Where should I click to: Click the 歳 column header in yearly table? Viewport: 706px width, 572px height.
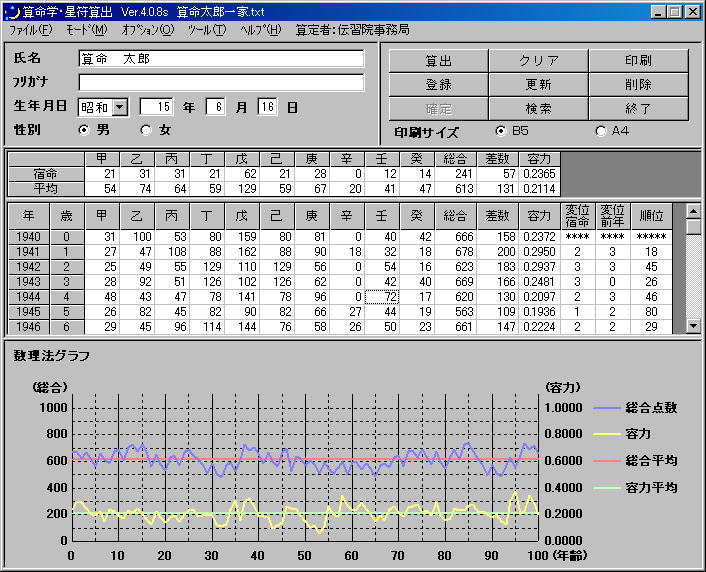pos(67,216)
